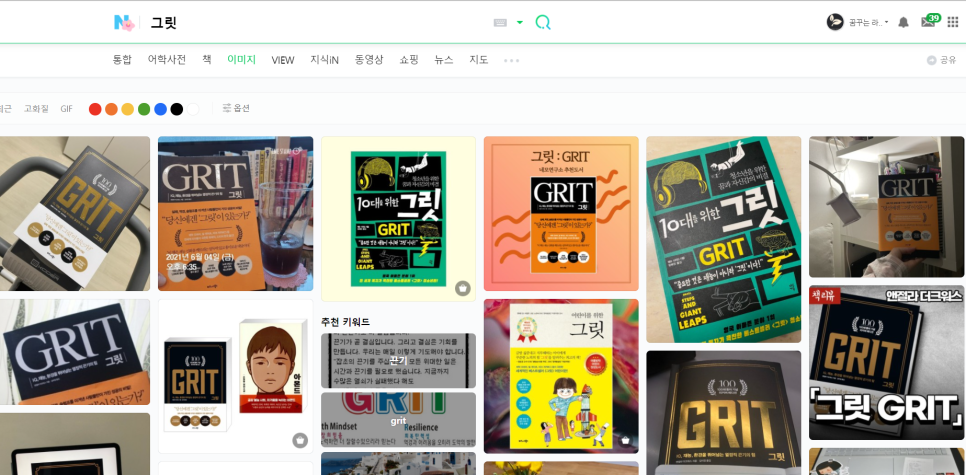Image resolution: width=966 pixels, height=475 pixels.
Task: Open GRIT book on exercise bike photo
Action: [75, 214]
